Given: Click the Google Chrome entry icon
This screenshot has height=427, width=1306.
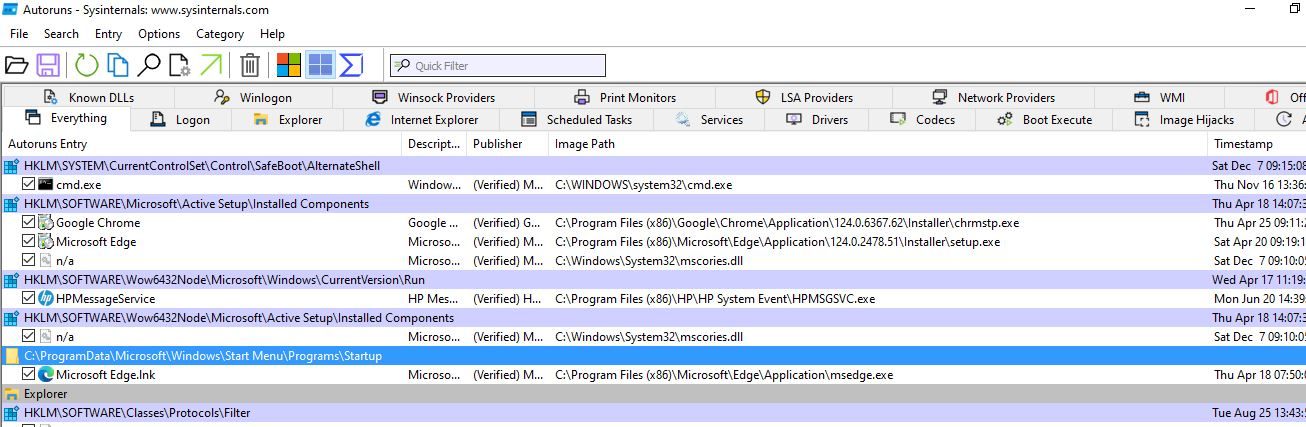Looking at the screenshot, I should pyautogui.click(x=45, y=222).
